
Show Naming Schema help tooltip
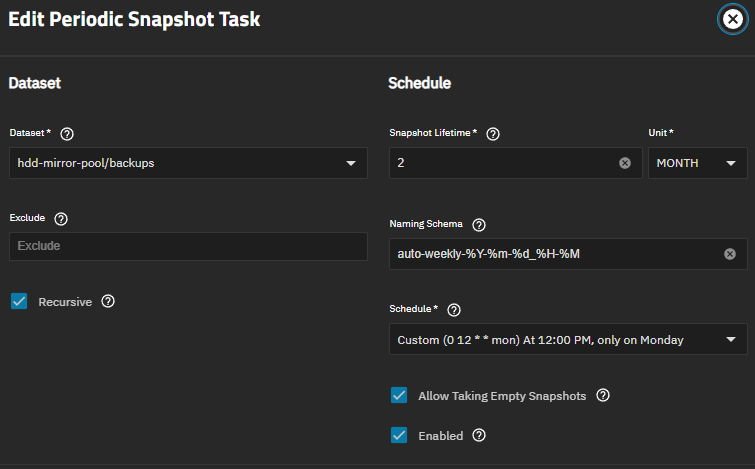coord(479,225)
